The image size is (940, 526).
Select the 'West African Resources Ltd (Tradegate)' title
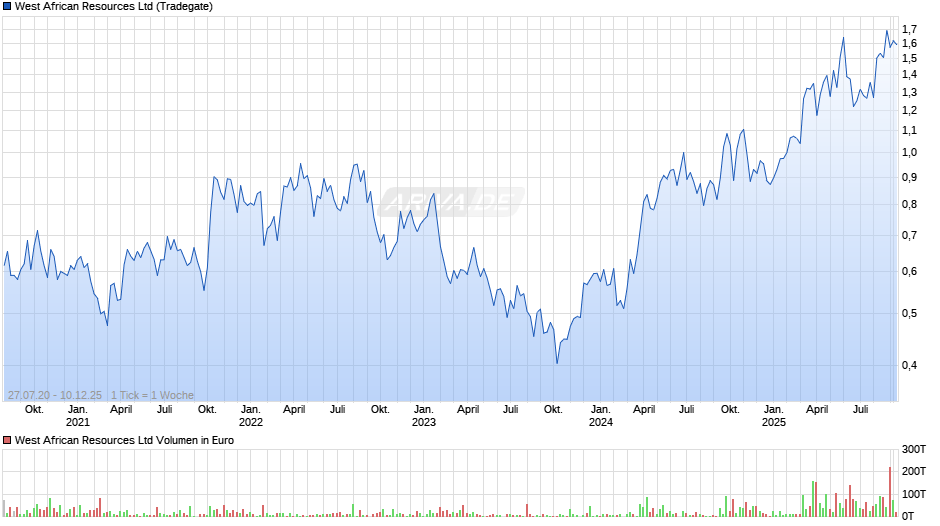tap(114, 7)
